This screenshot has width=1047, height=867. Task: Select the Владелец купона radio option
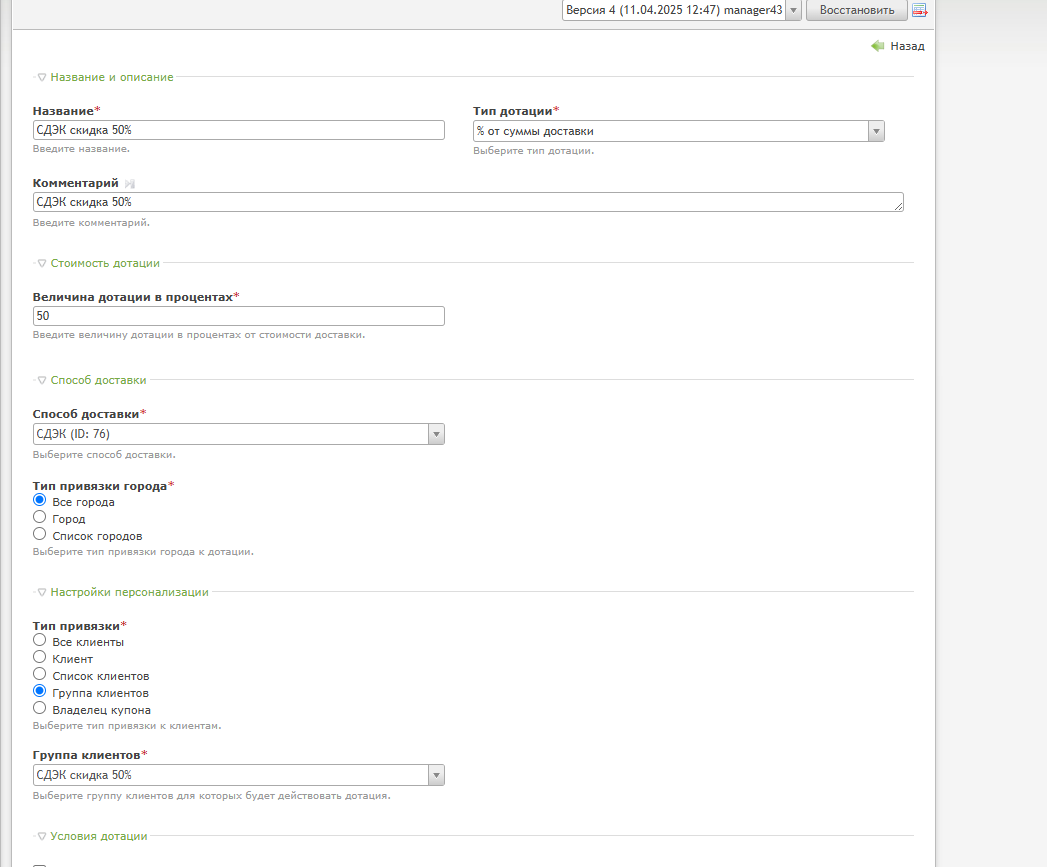click(39, 708)
